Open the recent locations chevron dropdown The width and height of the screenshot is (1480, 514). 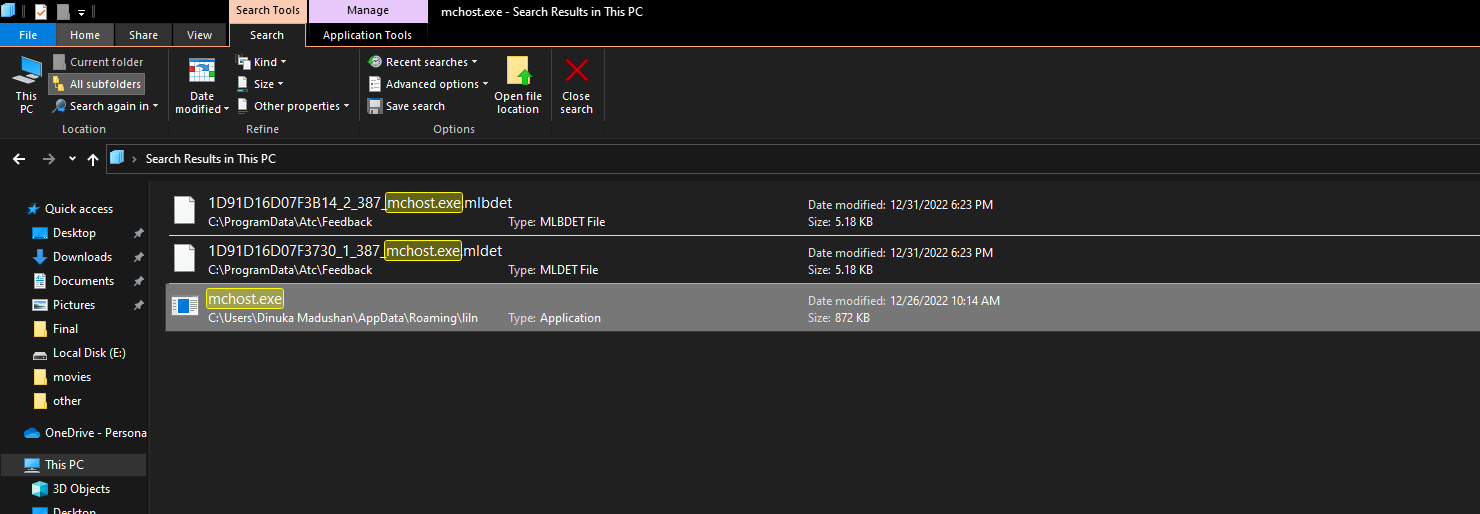72,159
